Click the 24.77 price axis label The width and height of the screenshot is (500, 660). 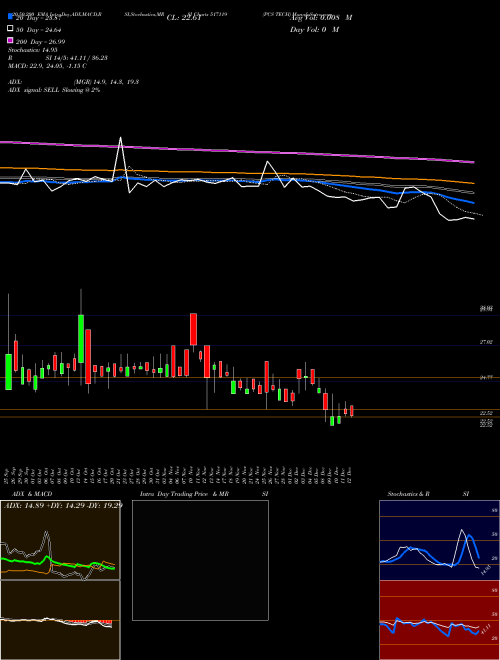pos(486,378)
